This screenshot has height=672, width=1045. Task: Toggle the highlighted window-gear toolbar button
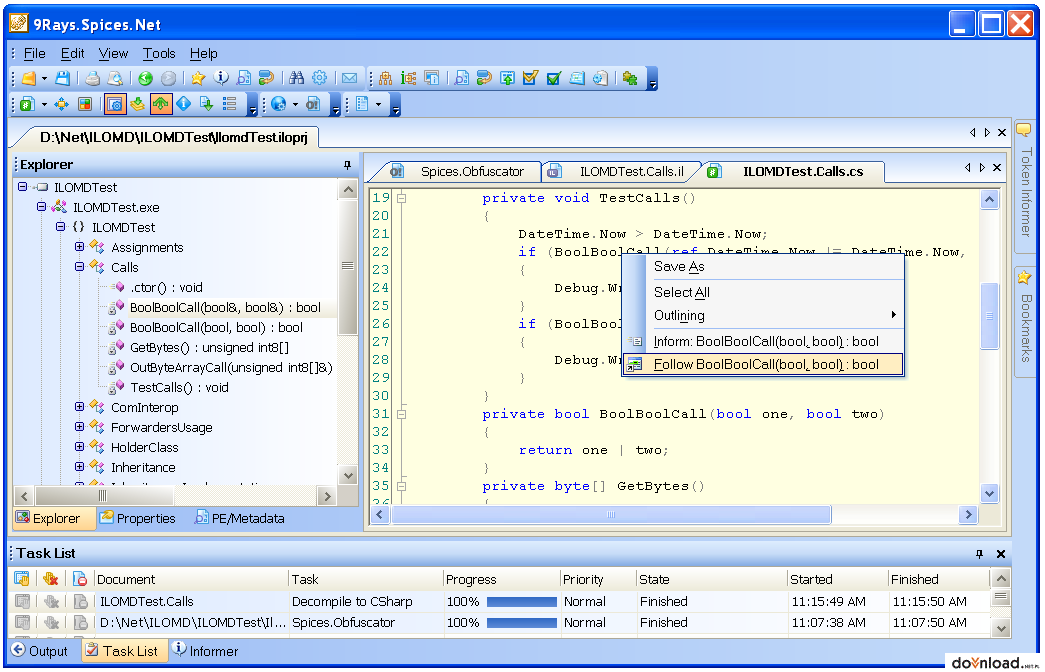pos(115,104)
